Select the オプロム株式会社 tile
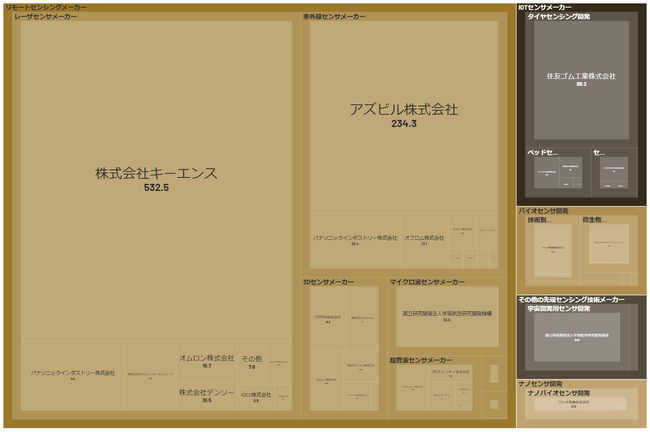This screenshot has width=650, height=432. click(x=424, y=240)
